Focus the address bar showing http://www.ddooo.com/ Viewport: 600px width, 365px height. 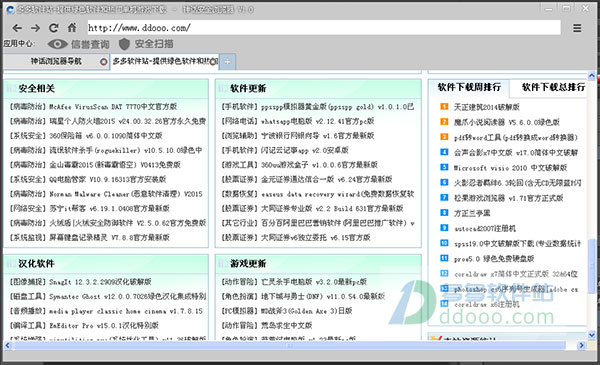[x=324, y=28]
